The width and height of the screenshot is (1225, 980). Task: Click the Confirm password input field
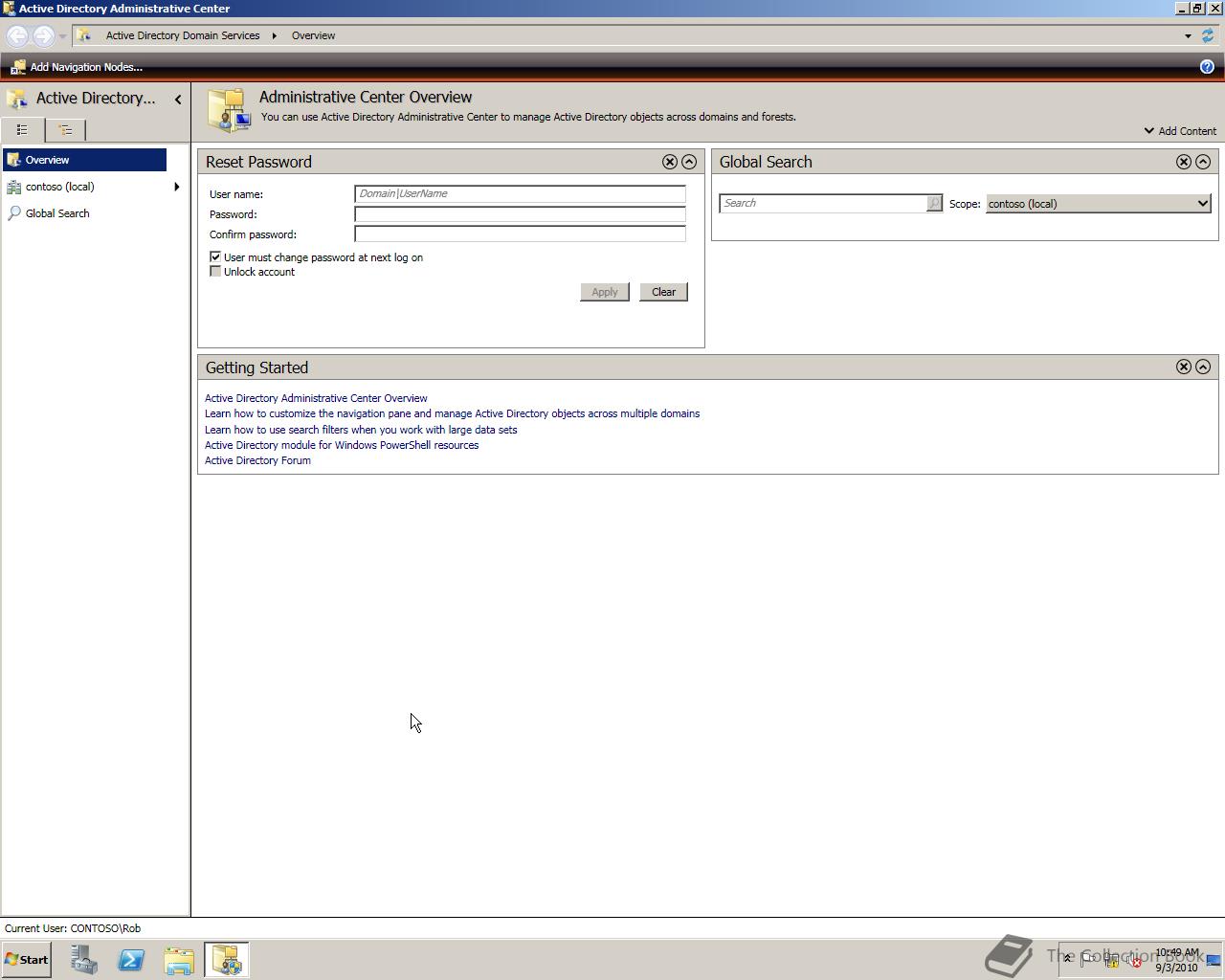520,234
